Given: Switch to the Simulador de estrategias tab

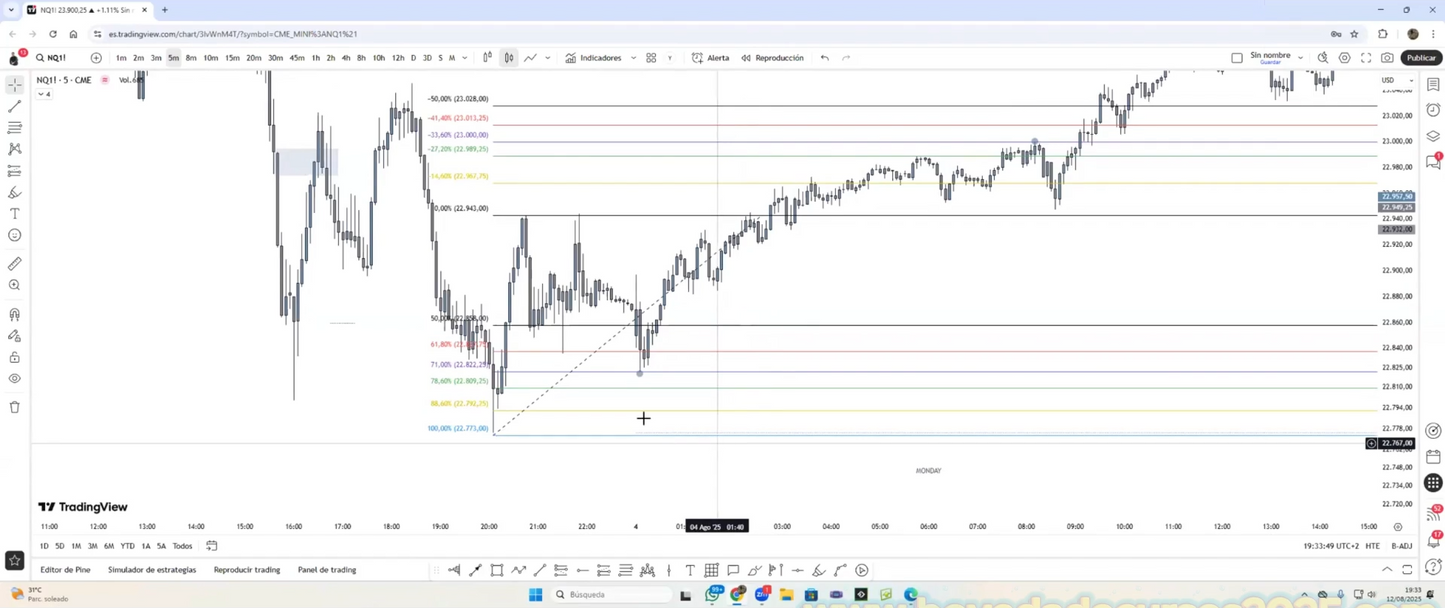Looking at the screenshot, I should coord(152,570).
